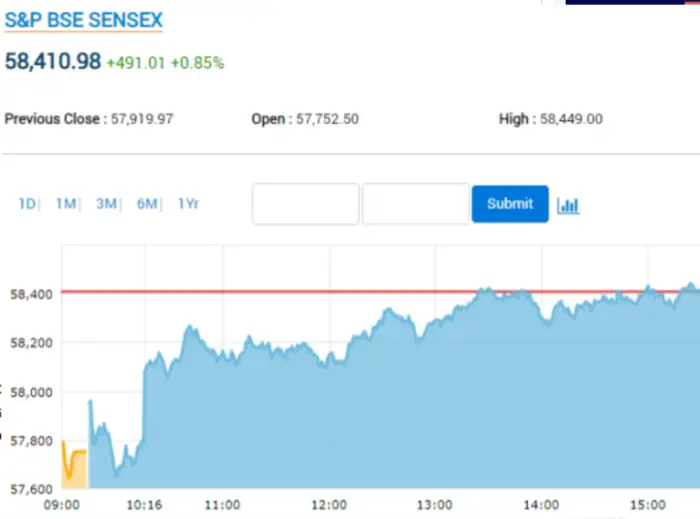
Task: Click the first date input box
Action: tap(305, 204)
